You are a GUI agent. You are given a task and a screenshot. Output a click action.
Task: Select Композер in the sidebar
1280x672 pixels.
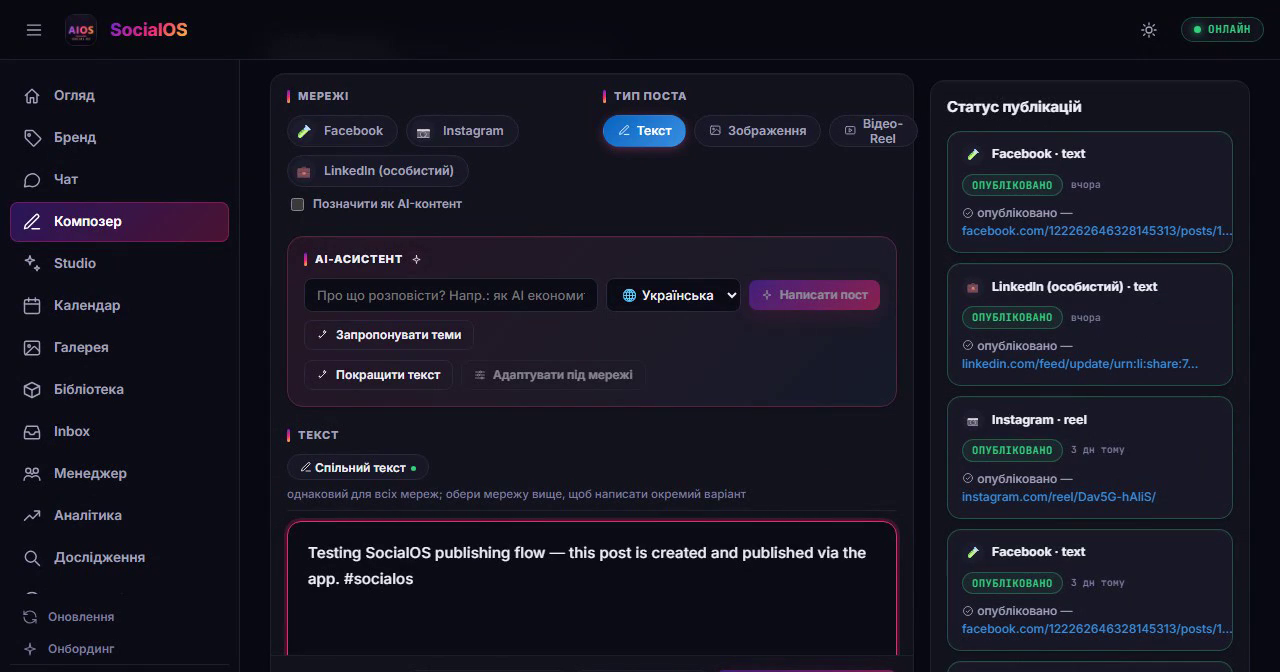coord(120,221)
